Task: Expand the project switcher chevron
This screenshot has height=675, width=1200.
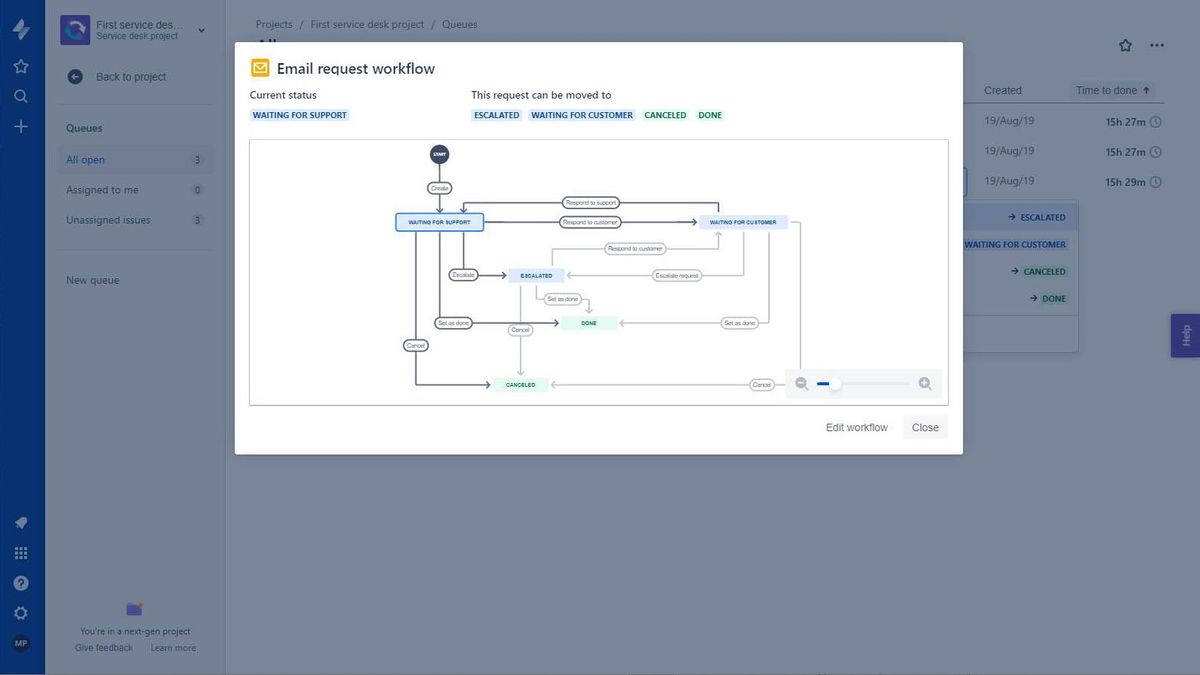Action: click(x=200, y=30)
